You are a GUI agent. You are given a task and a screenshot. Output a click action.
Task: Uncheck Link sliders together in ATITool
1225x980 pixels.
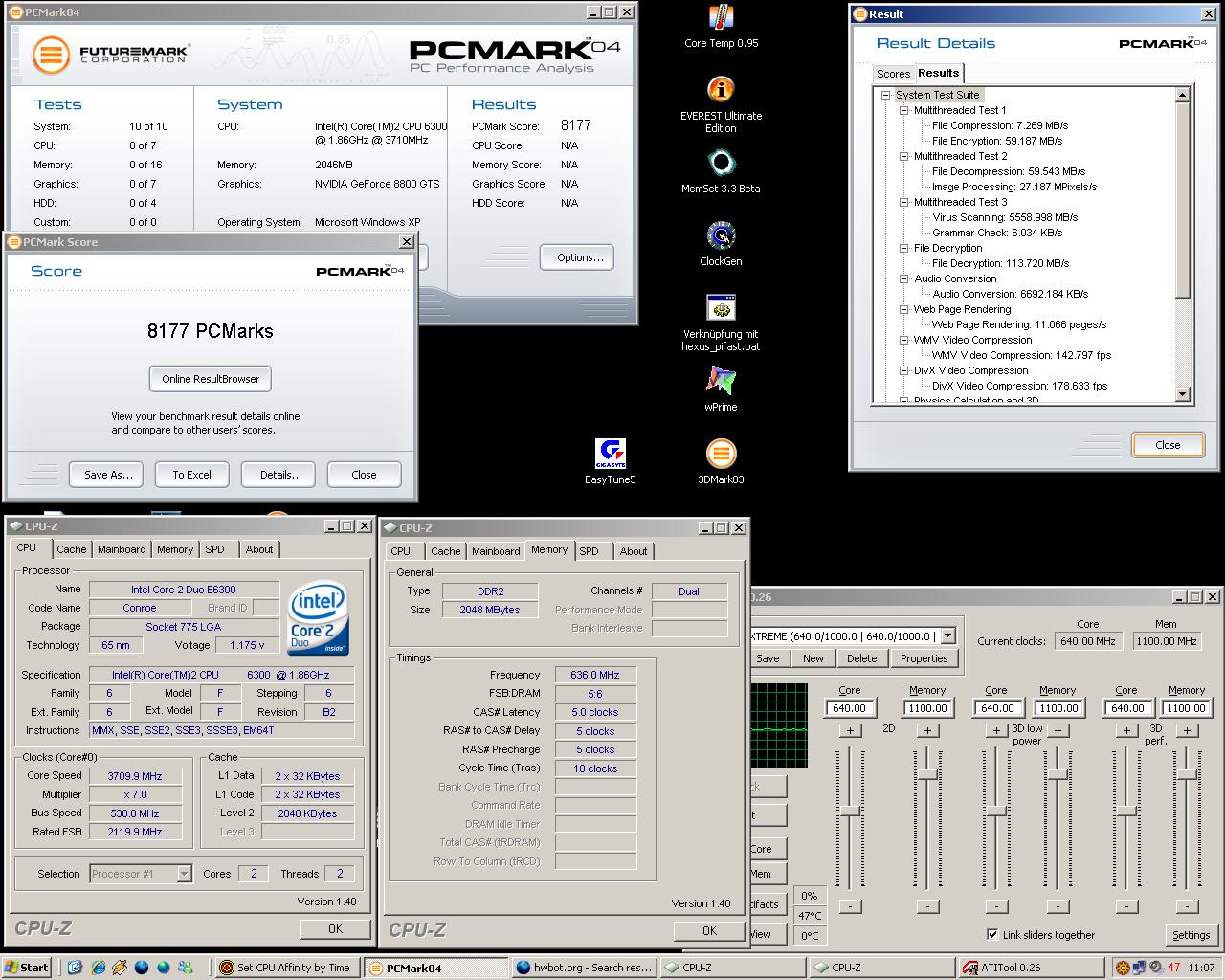(x=992, y=935)
